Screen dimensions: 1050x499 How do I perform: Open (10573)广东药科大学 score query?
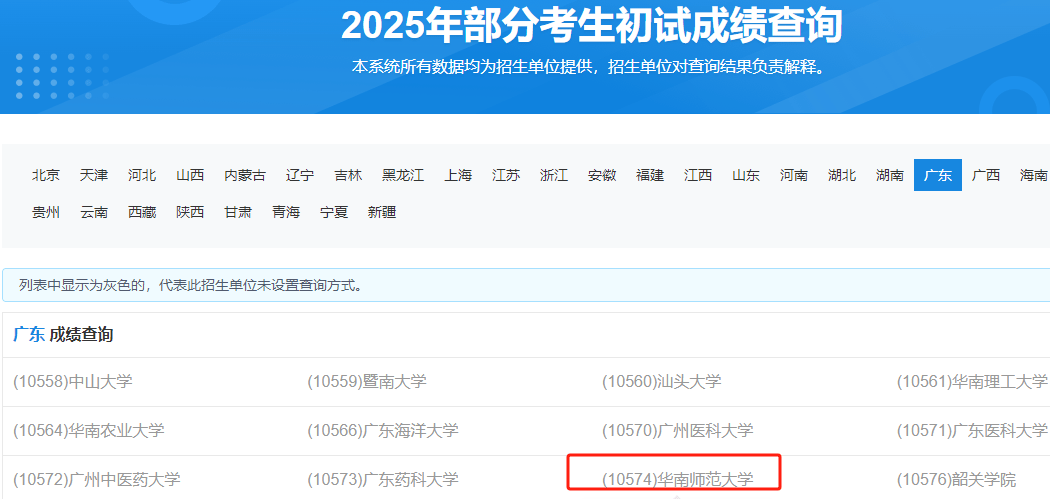(x=383, y=480)
